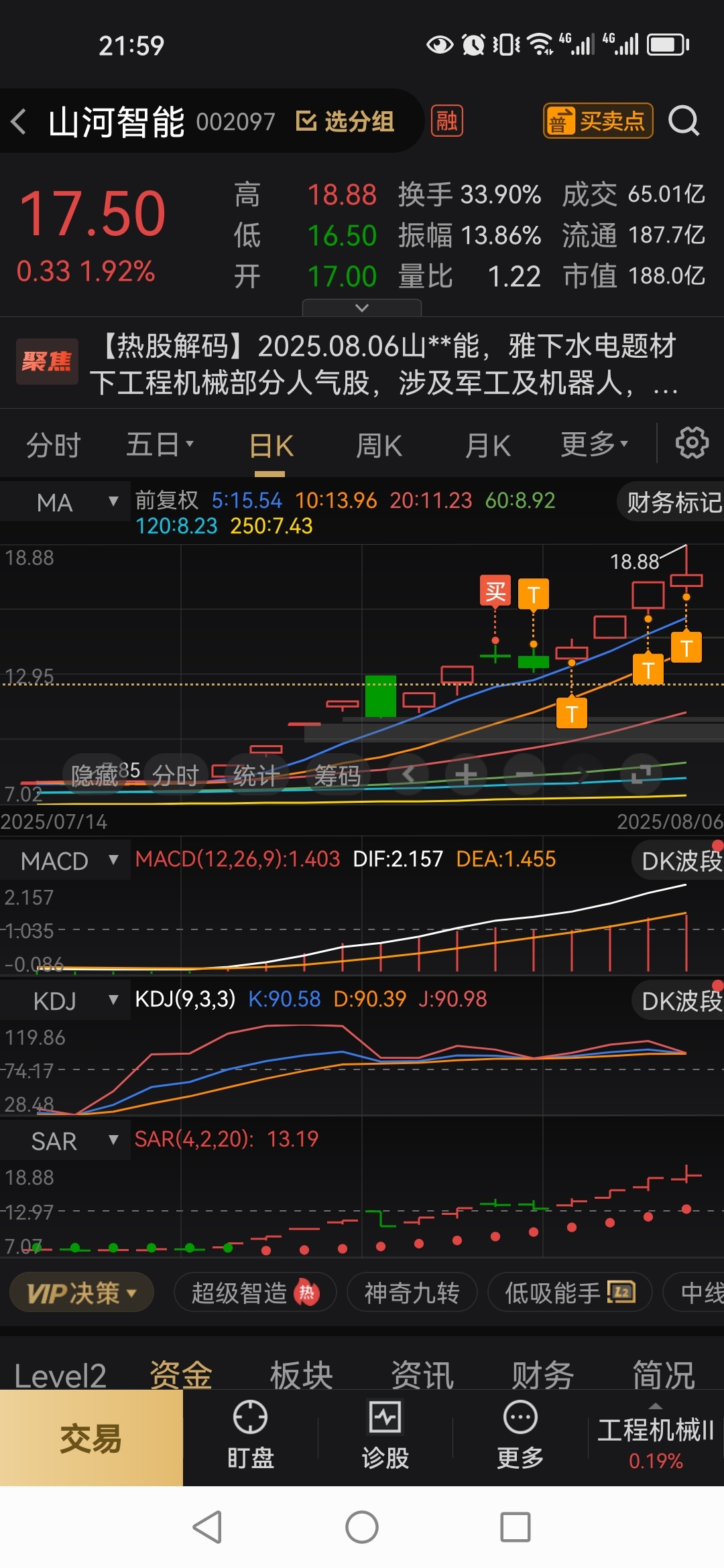Select 低吸能手 Level2 chip
This screenshot has width=724, height=1568.
point(570,1293)
